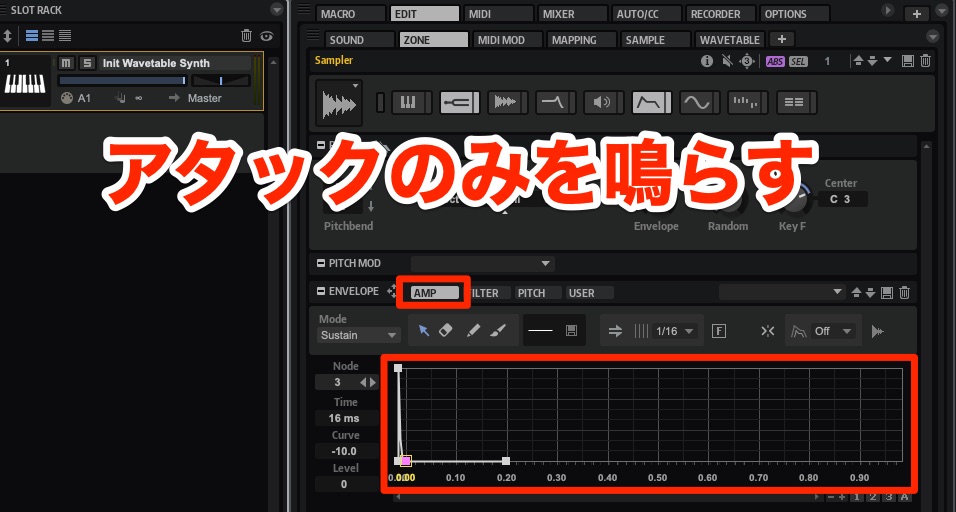Open the Filter section

pos(556,102)
